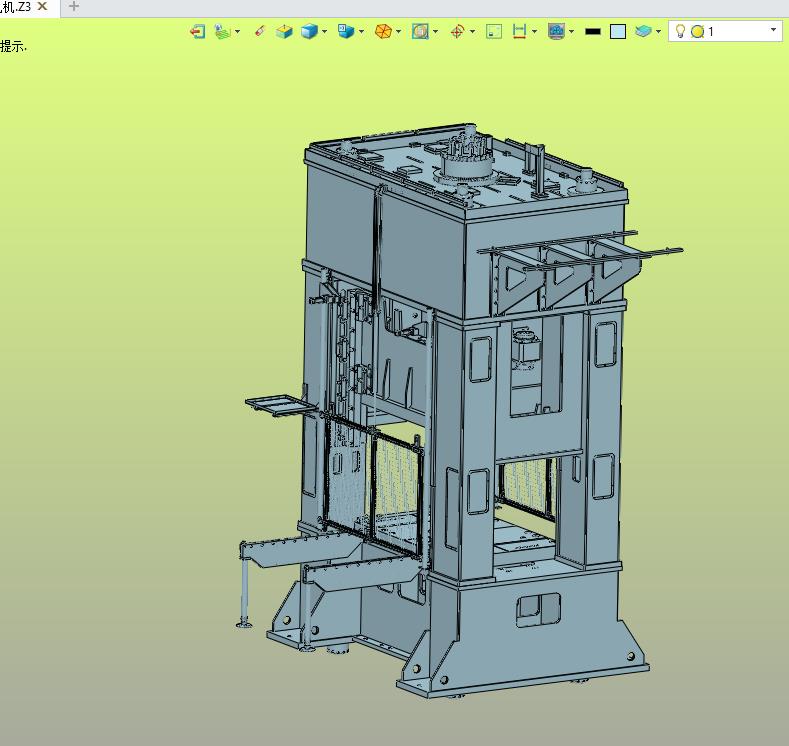Open dropdown arrow next to polygon mesh icon

point(398,32)
